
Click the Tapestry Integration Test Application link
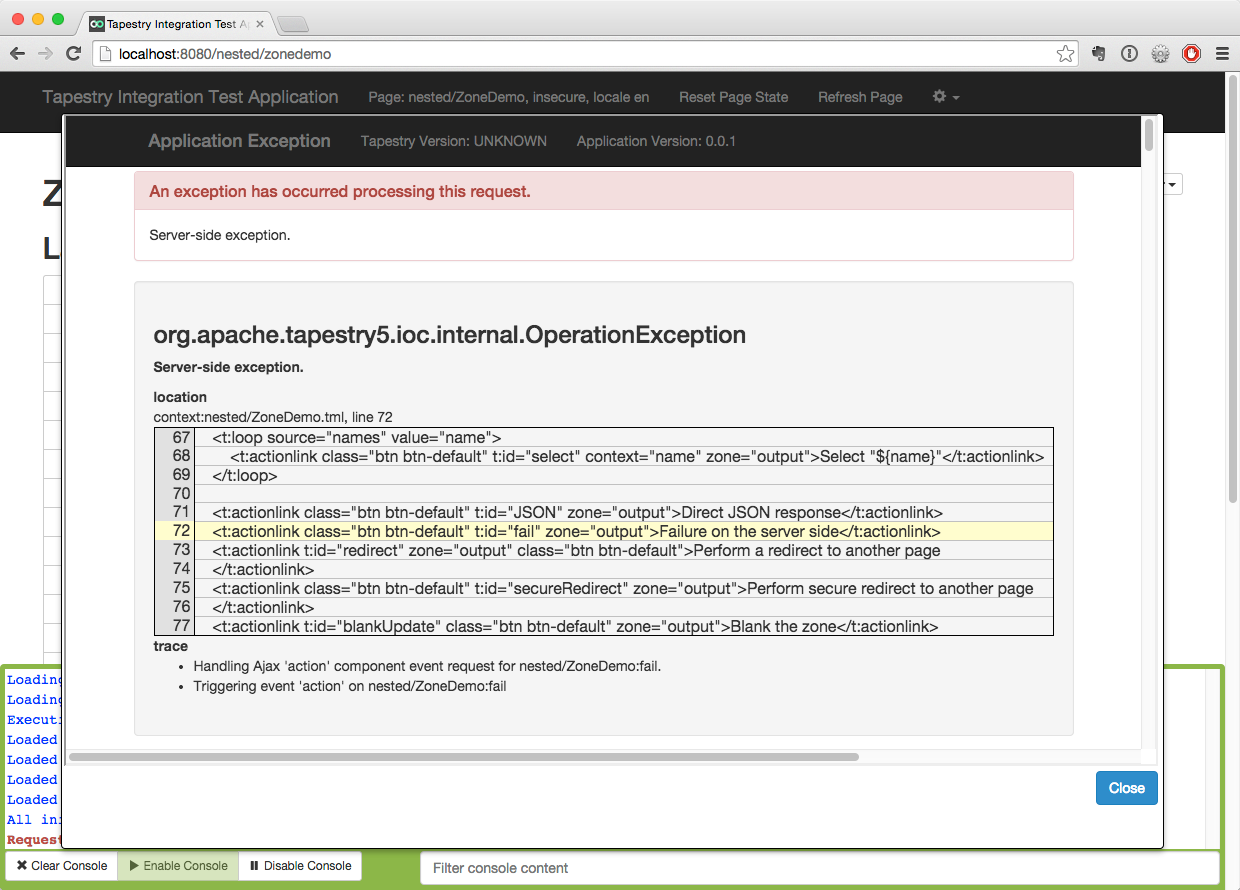pos(190,97)
